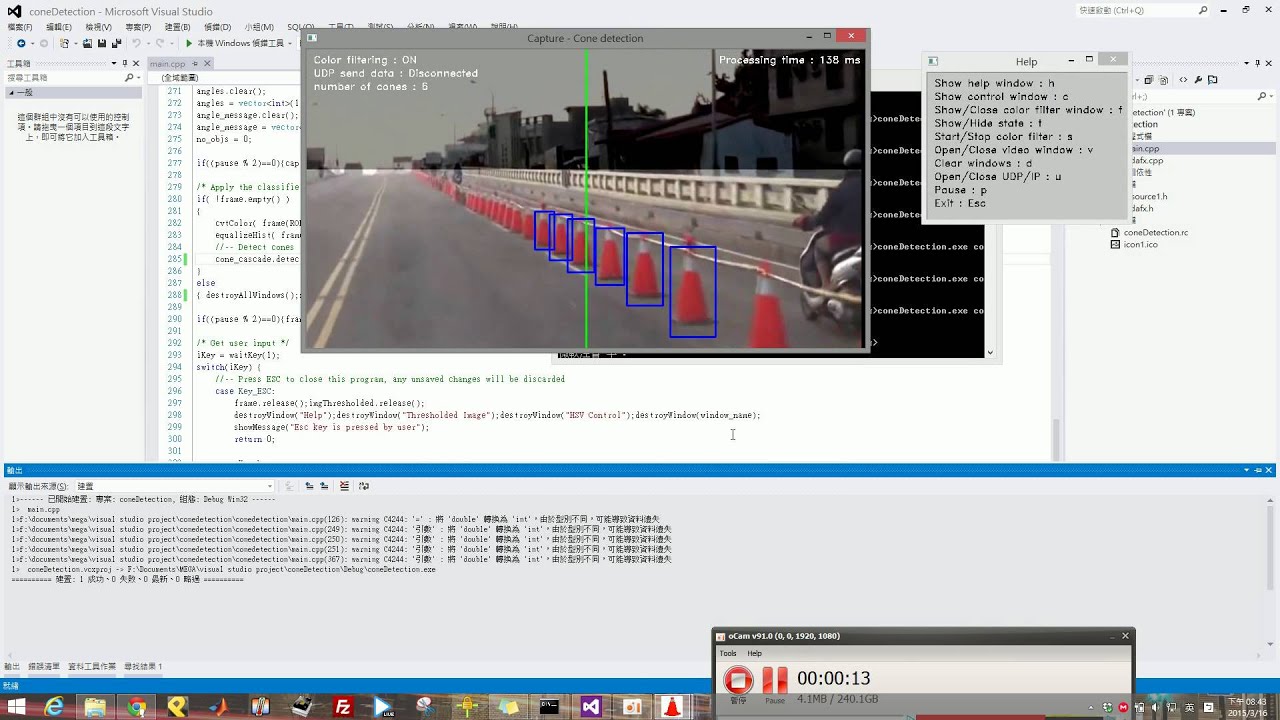The height and width of the screenshot is (720, 1280).
Task: Show hidden system tray icons
Action: (1093, 707)
